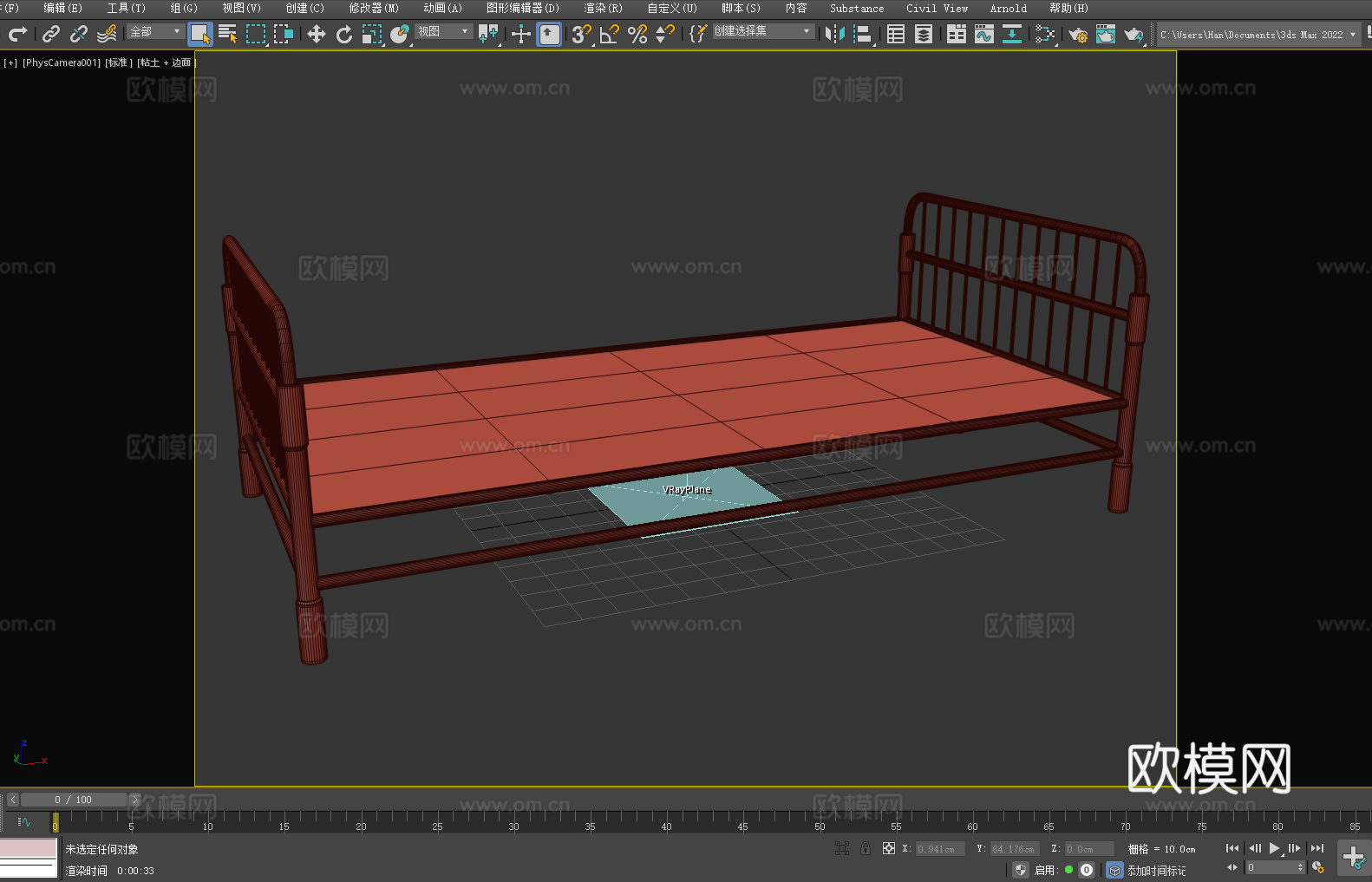Viewport: 1372px width, 882px height.
Task: Toggle the 3D Snaps button
Action: pos(581,35)
